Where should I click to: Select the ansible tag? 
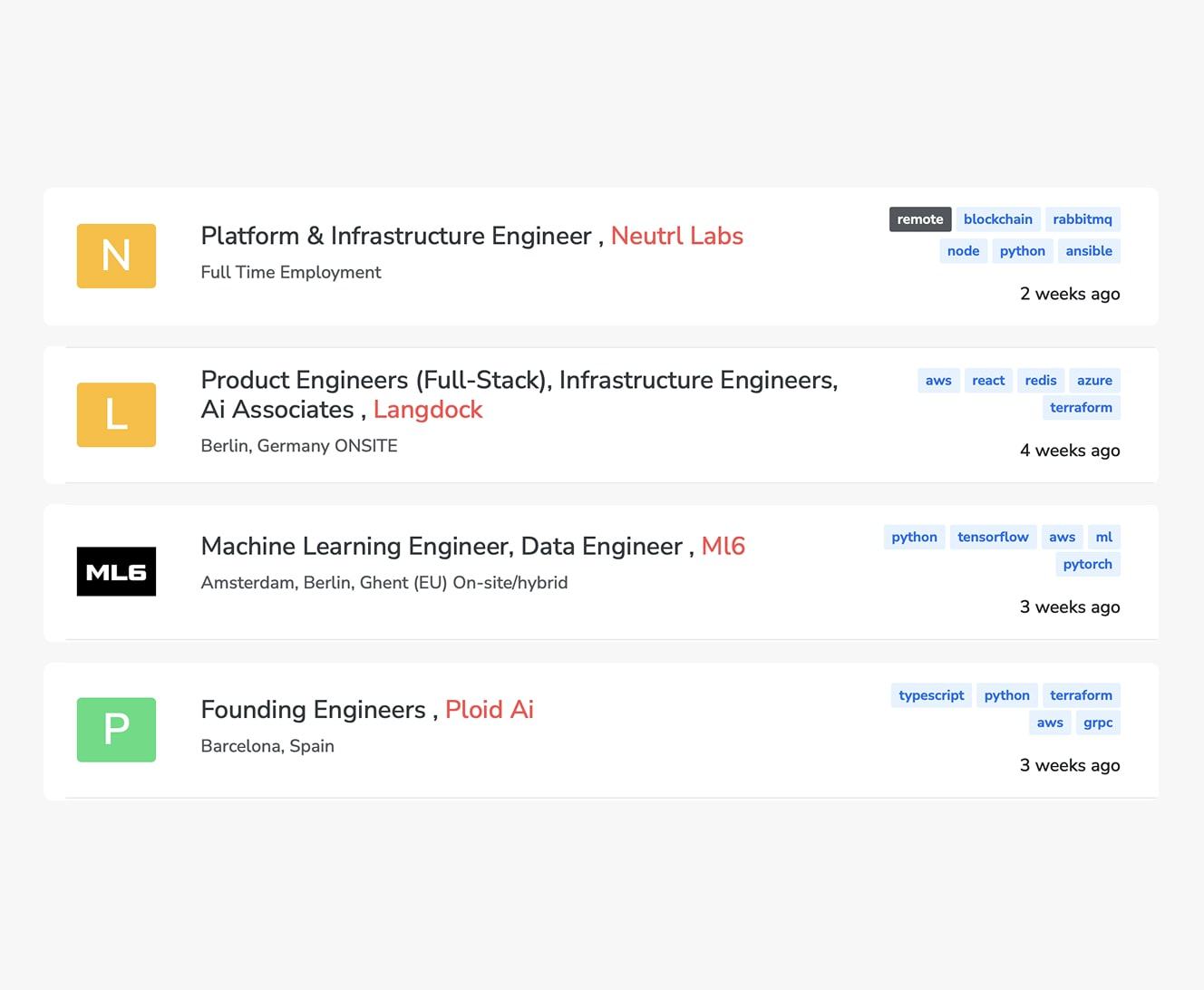pos(1088,251)
